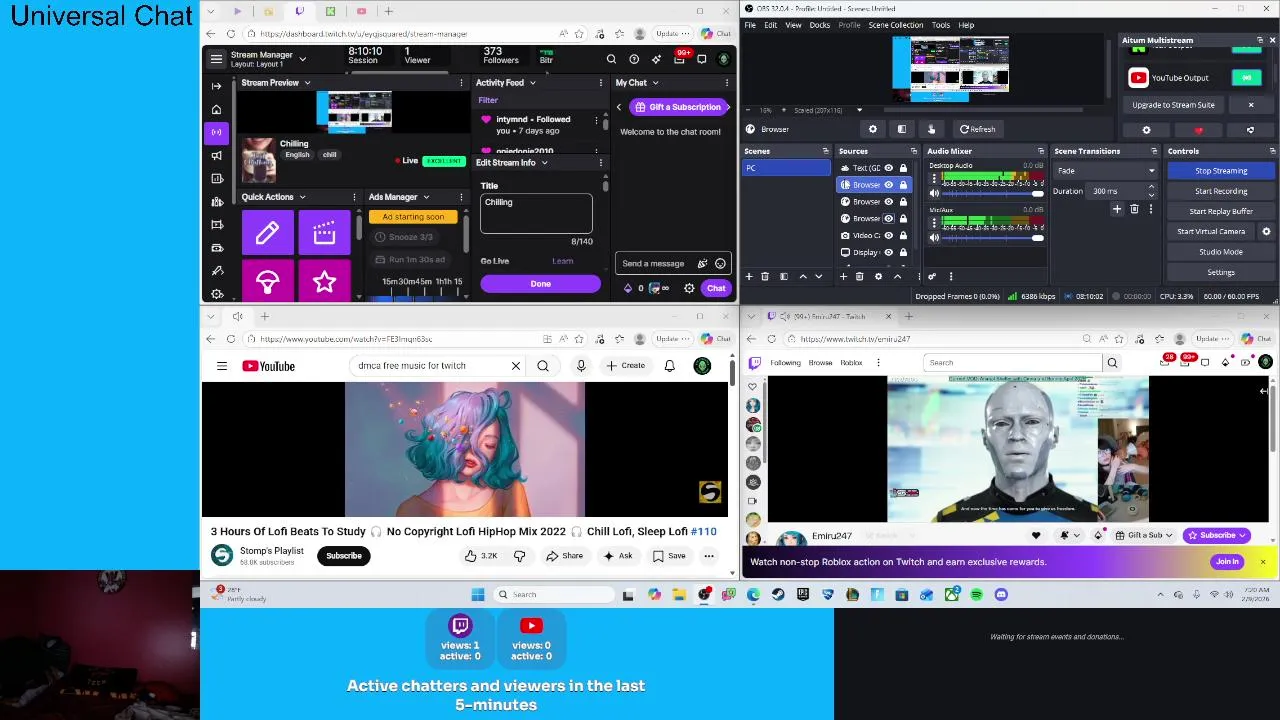Click Done in Edit Stream Info
This screenshot has height=720, width=1280.
point(540,284)
